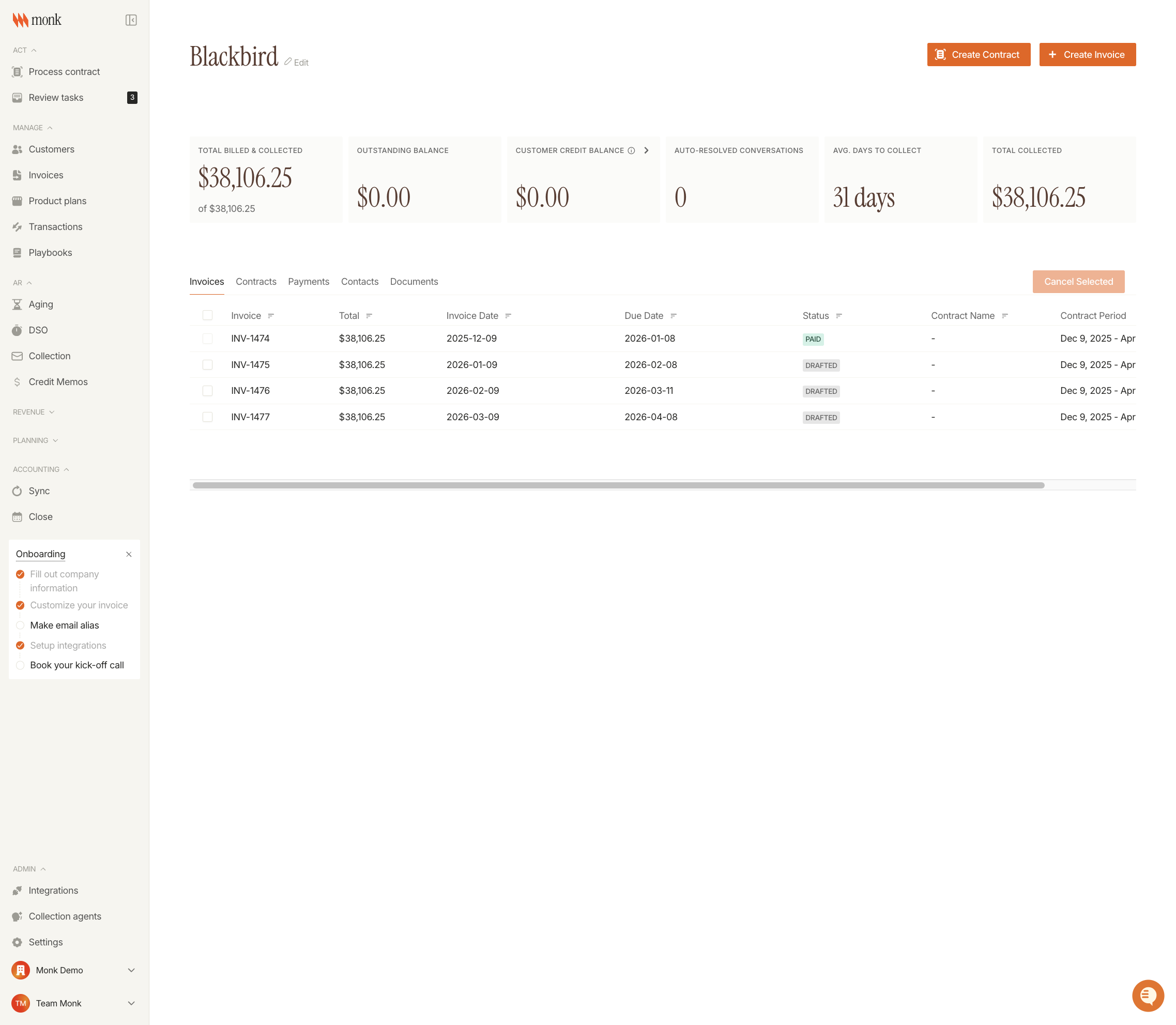Select the Aging icon under AR
The height and width of the screenshot is (1025, 1176).
point(18,304)
